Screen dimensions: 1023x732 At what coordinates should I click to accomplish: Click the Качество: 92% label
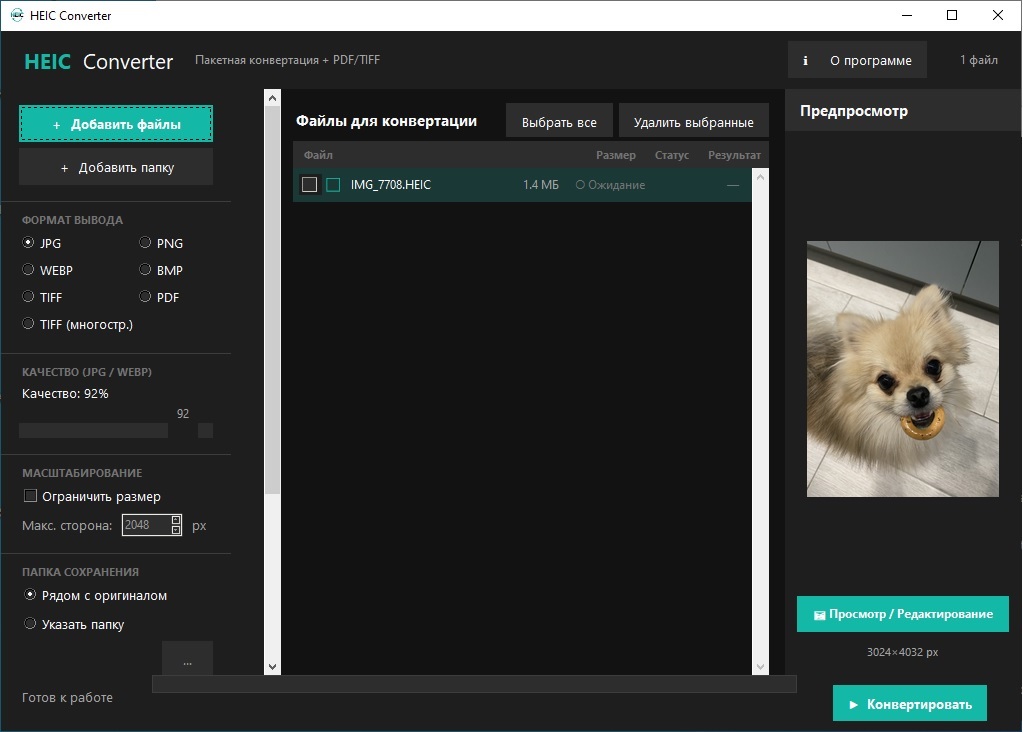tap(65, 393)
